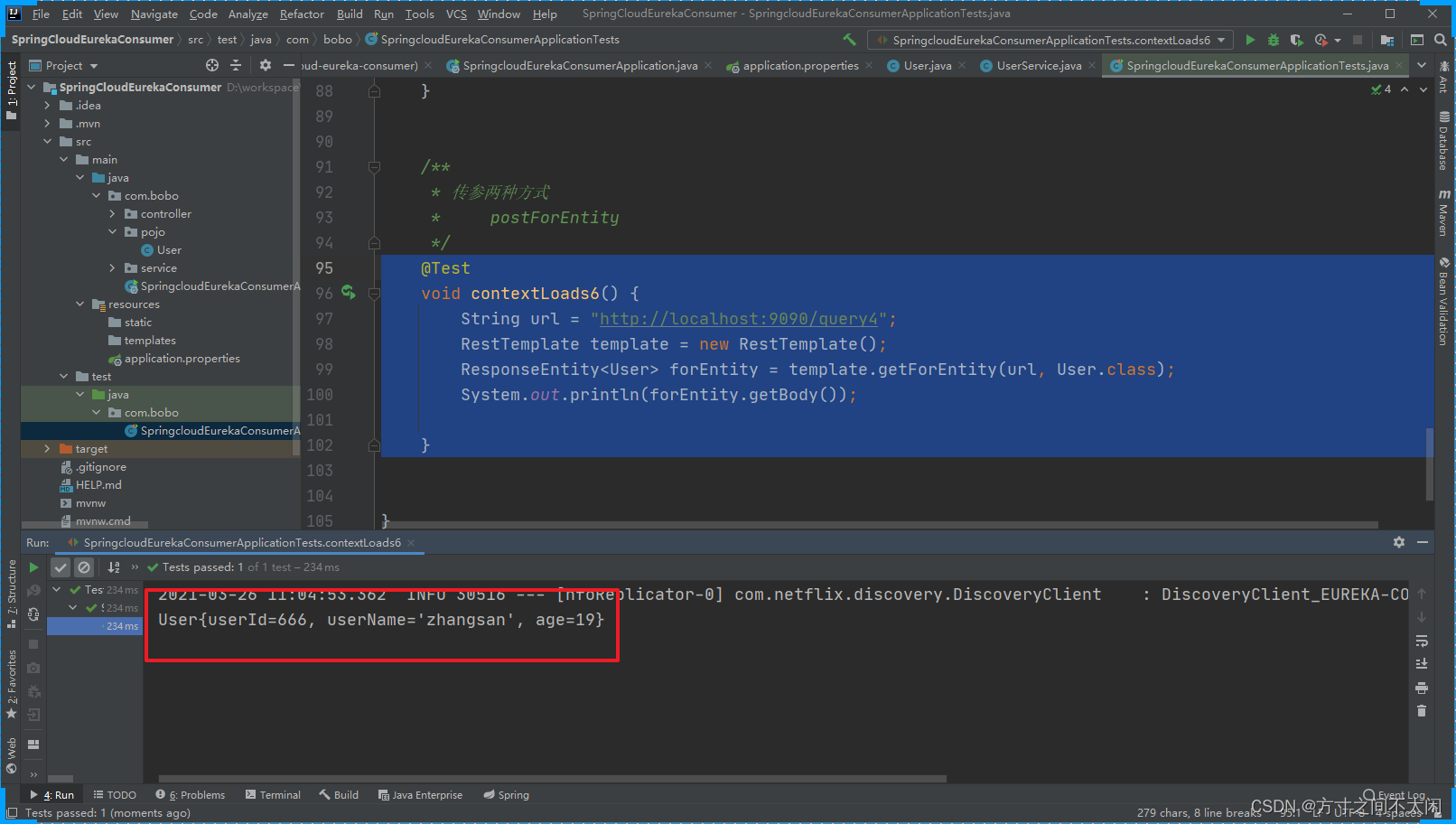
Task: Switch to application.properties editor tab
Action: tap(799, 65)
